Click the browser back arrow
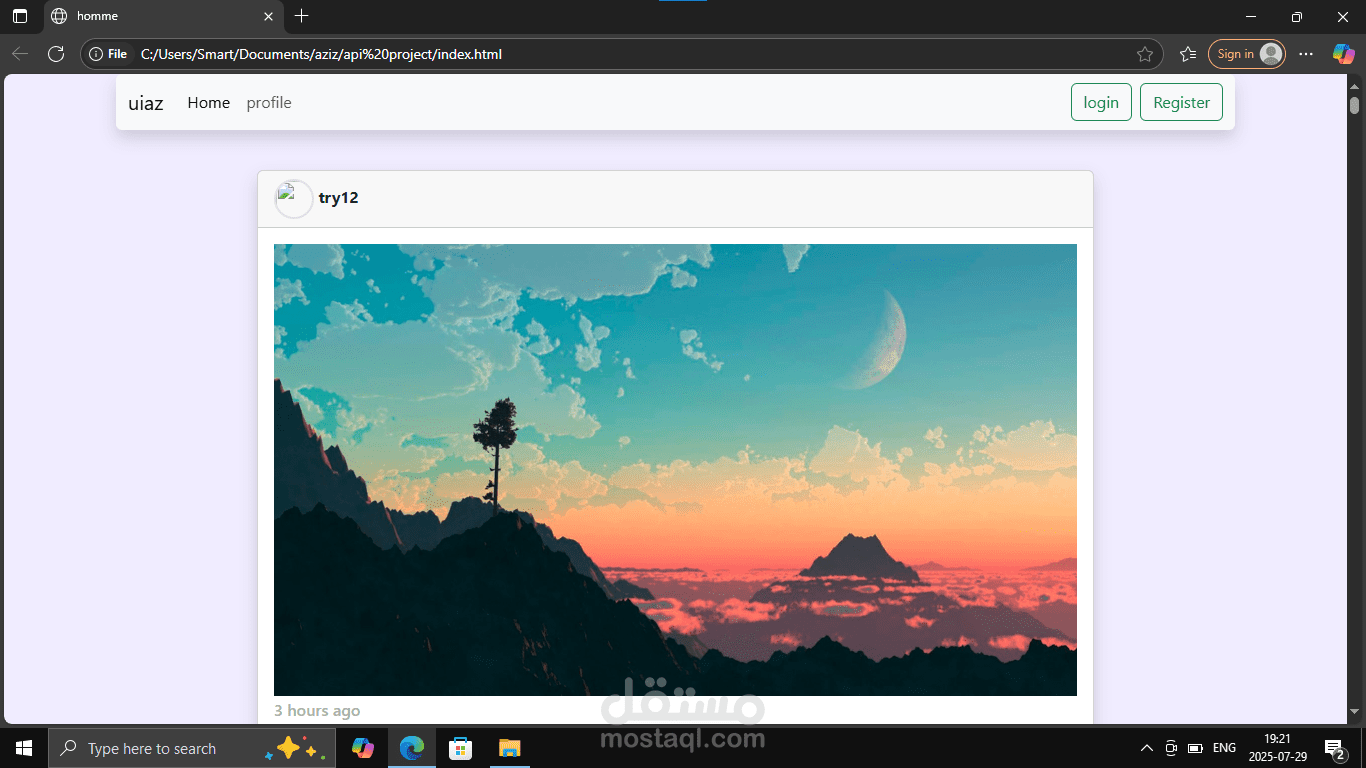 point(20,54)
